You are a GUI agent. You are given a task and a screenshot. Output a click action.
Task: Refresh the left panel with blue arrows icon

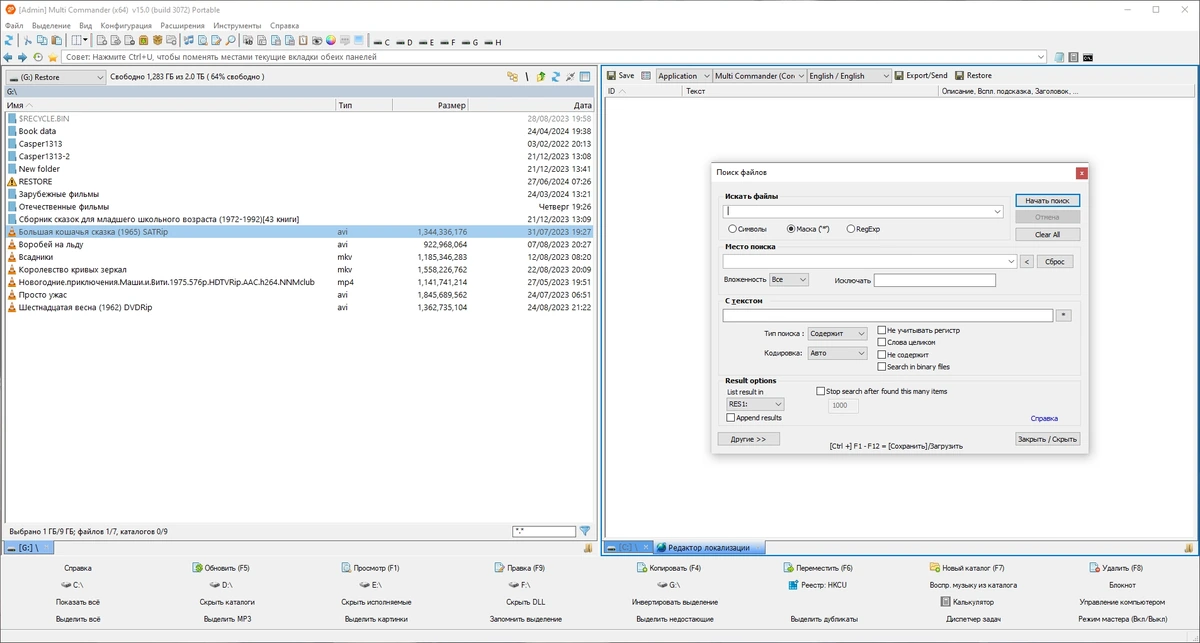[x=555, y=76]
